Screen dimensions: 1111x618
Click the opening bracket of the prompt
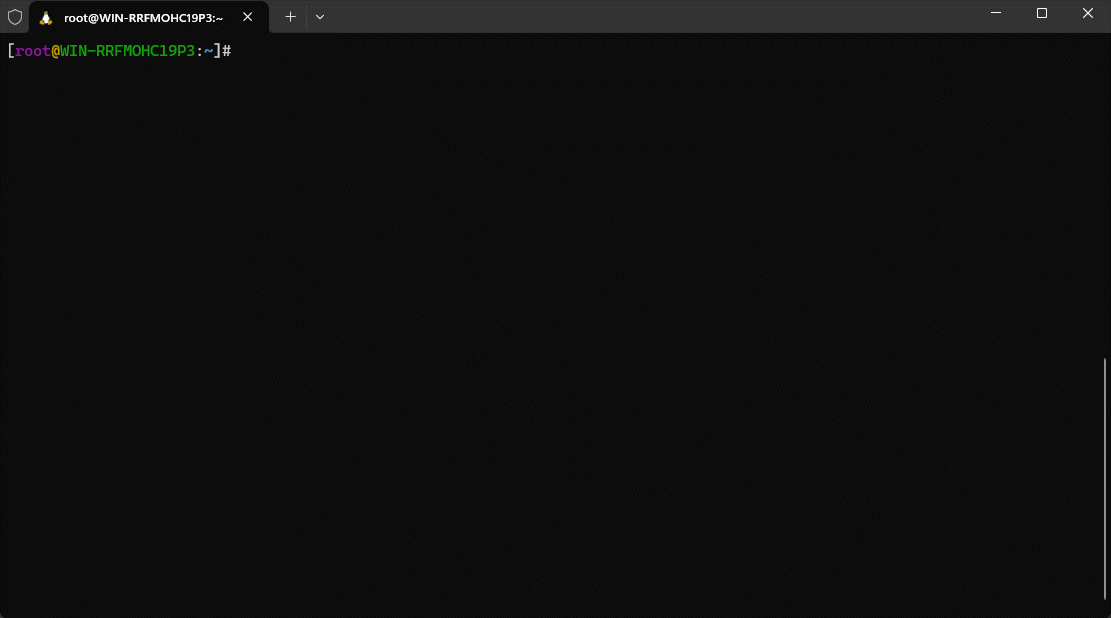(10, 51)
